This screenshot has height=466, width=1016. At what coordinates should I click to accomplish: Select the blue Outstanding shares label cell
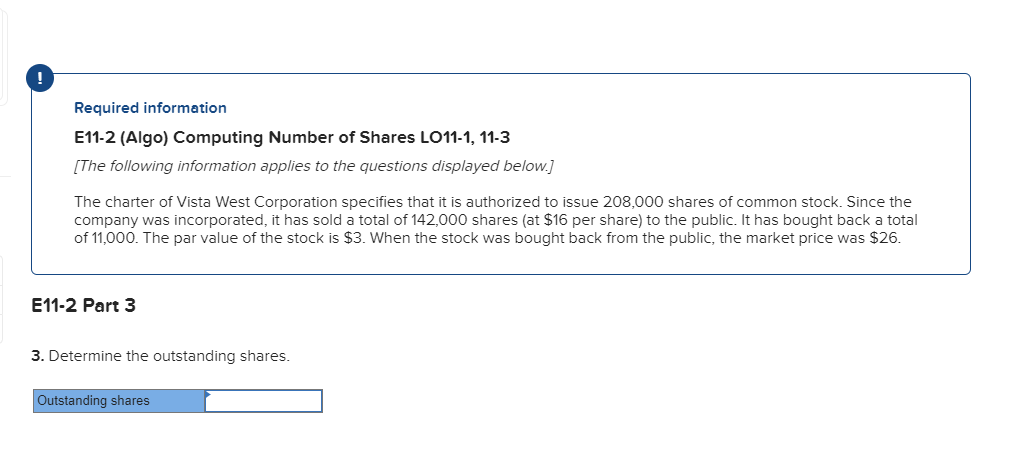(119, 401)
